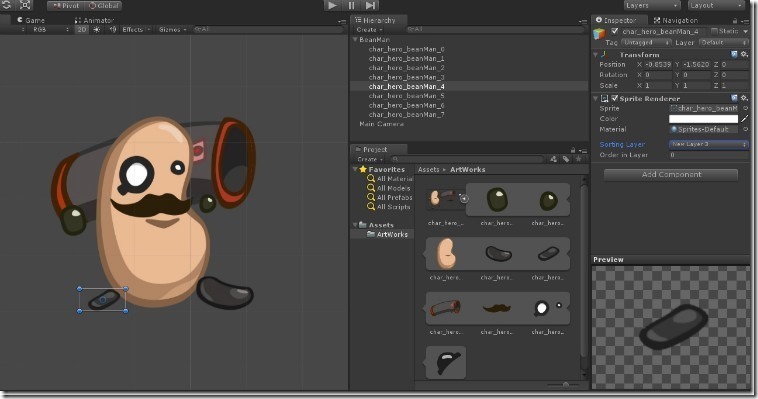
Task: Open the Layers dropdown at top right
Action: tap(651, 5)
